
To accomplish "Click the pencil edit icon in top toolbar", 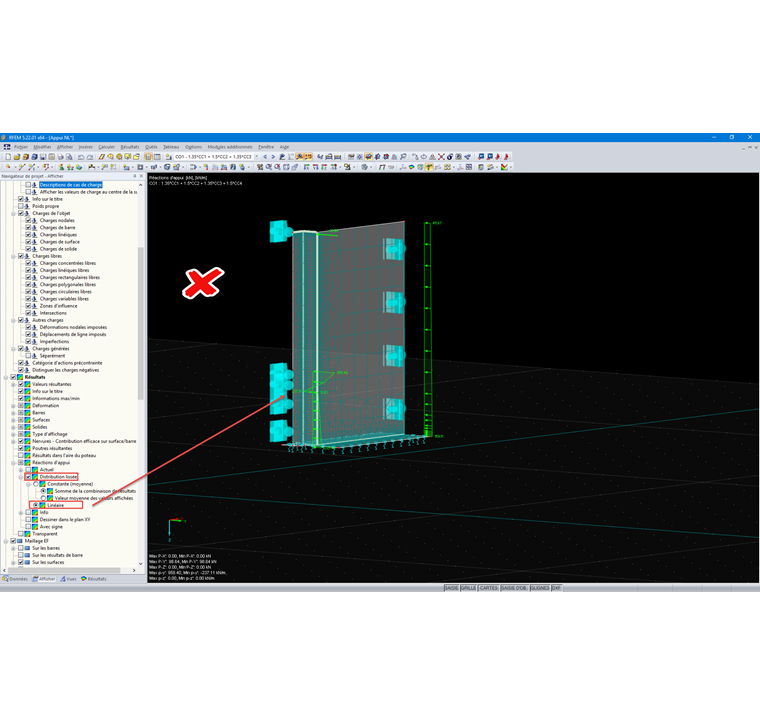I will click(x=102, y=157).
